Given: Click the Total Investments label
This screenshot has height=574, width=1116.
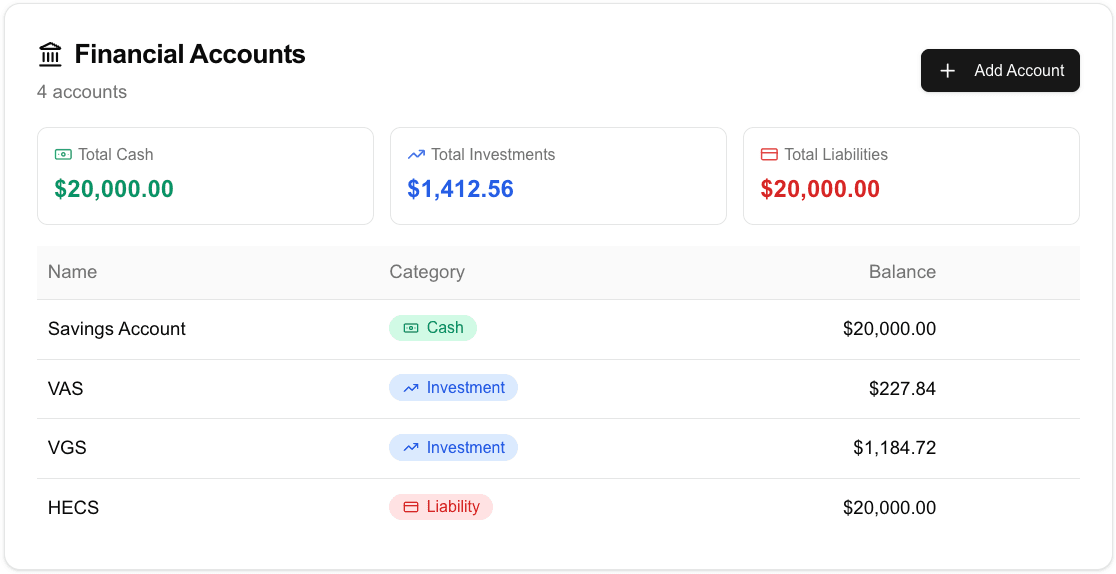Looking at the screenshot, I should click(x=493, y=155).
